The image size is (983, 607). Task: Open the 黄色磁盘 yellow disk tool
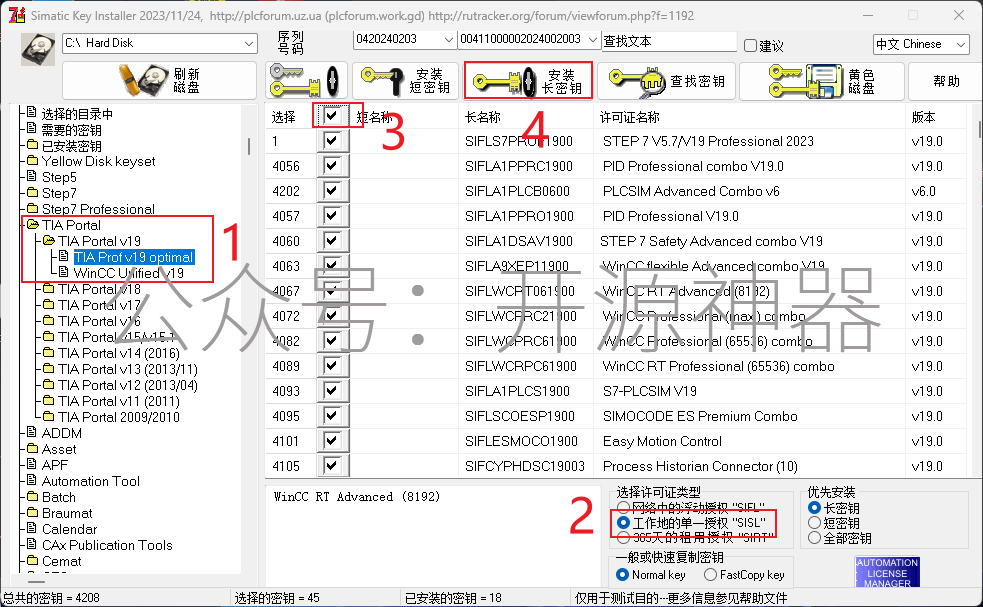pos(821,80)
